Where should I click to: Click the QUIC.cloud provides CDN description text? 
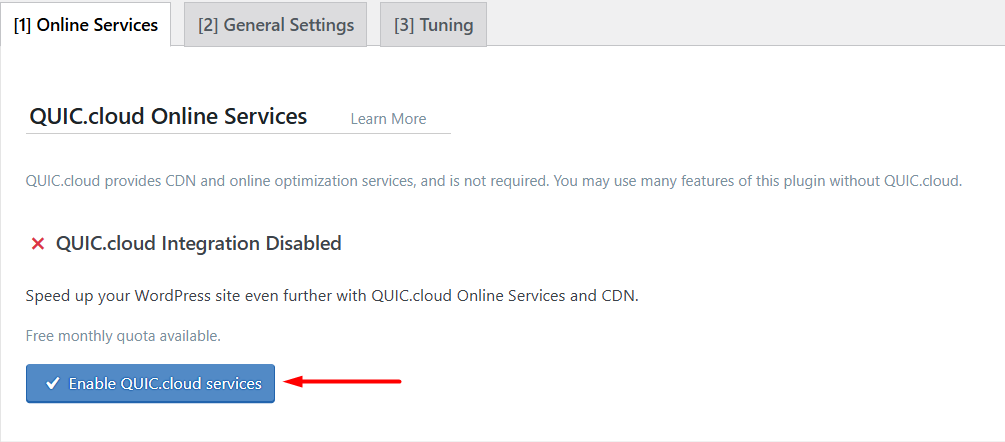pos(494,181)
